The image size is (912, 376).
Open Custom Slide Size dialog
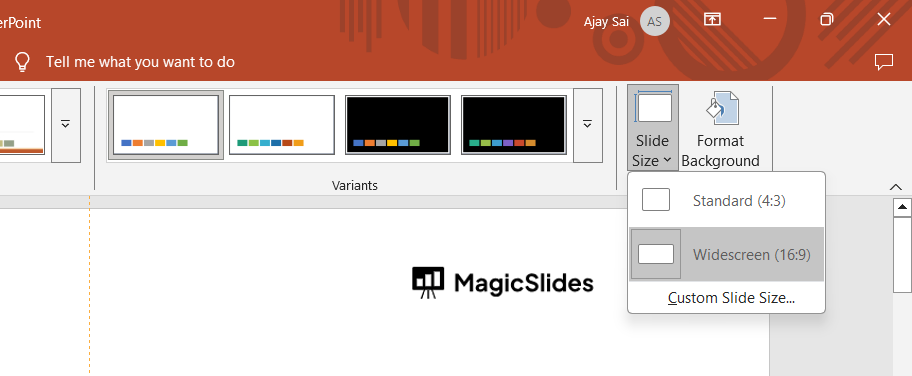tap(731, 298)
